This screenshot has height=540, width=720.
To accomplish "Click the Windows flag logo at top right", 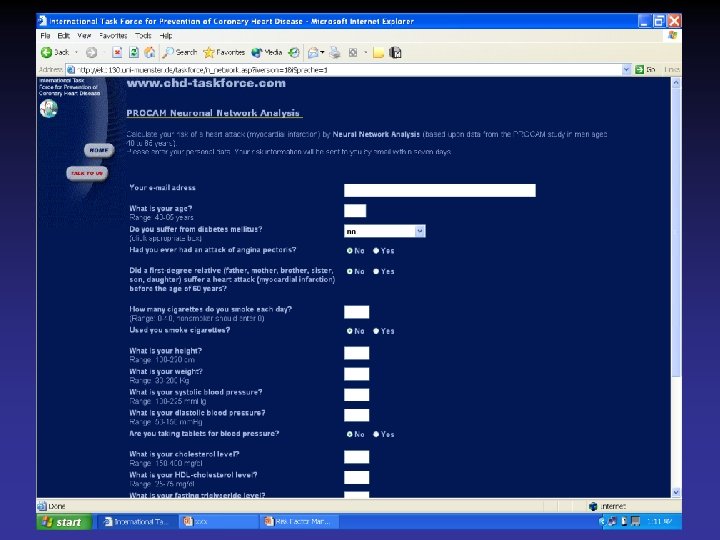I will pos(673,35).
